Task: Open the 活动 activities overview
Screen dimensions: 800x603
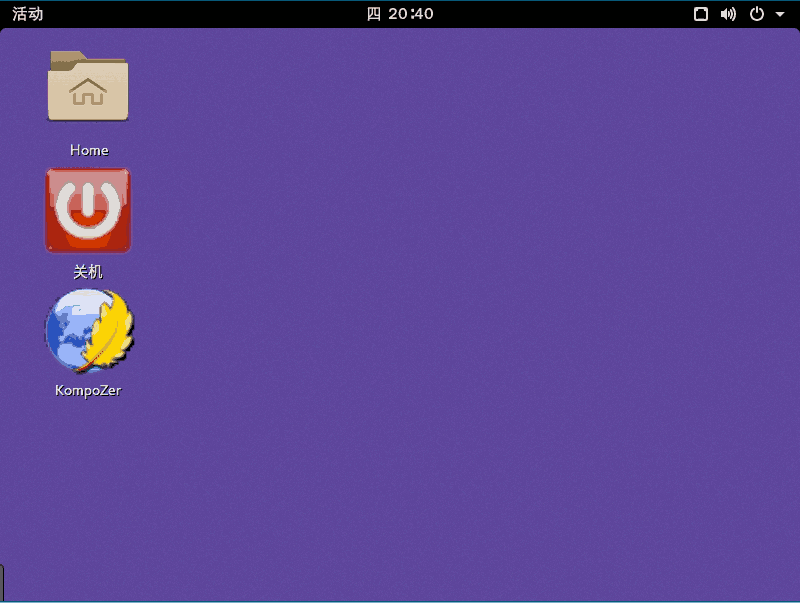Action: click(28, 14)
